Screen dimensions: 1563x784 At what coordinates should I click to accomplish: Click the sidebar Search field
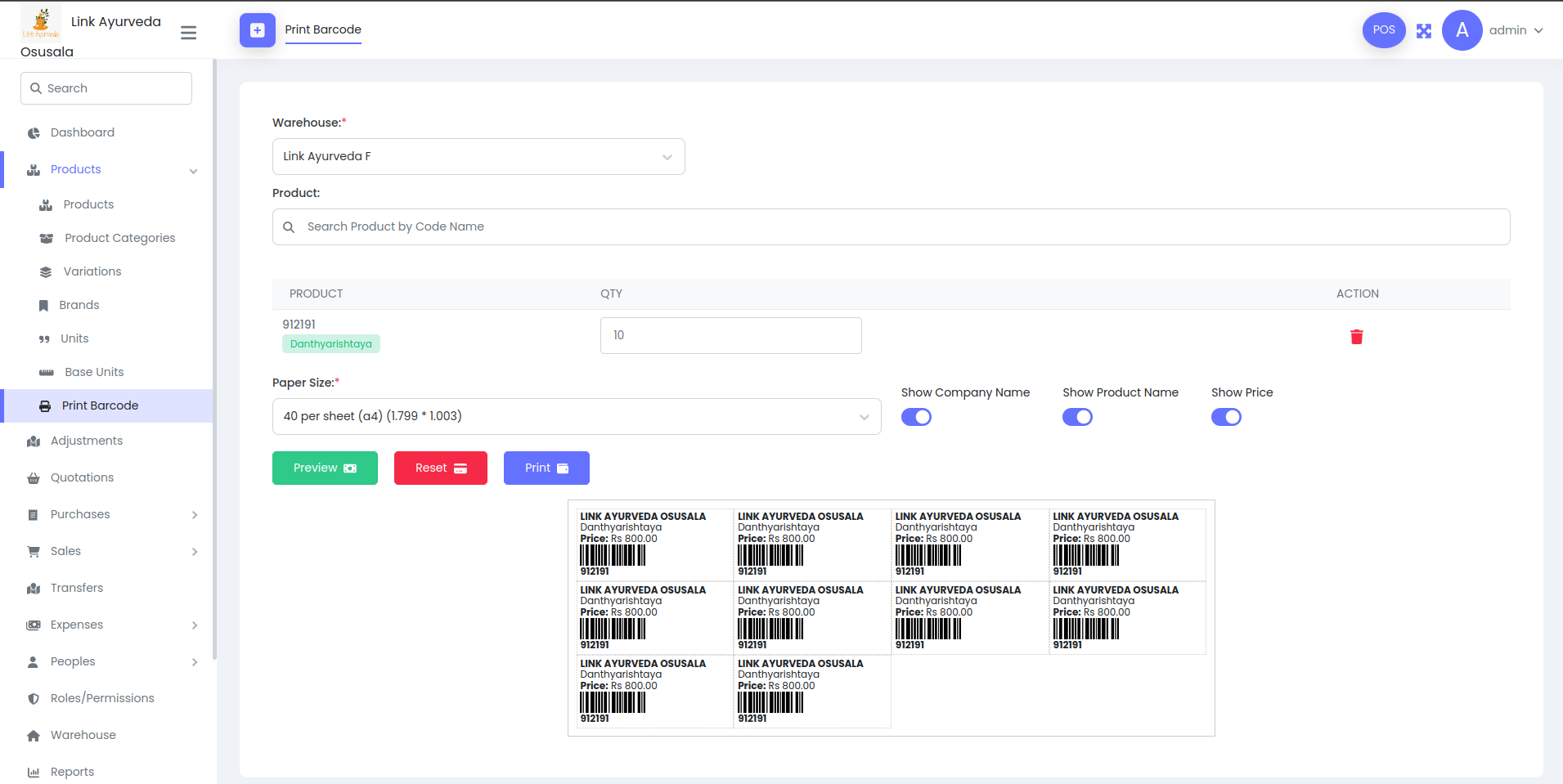pyautogui.click(x=106, y=88)
